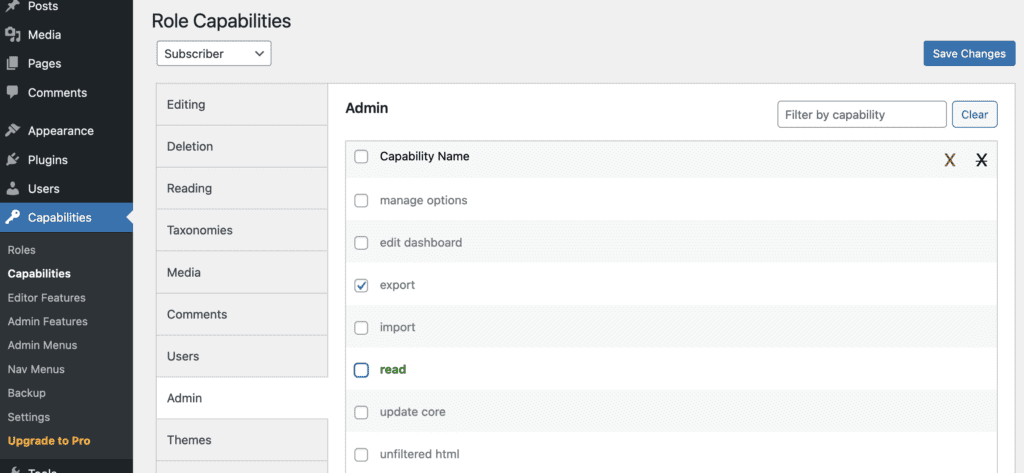Open the Reading capabilities tab
Screen dimensions: 1024x473
[242, 188]
